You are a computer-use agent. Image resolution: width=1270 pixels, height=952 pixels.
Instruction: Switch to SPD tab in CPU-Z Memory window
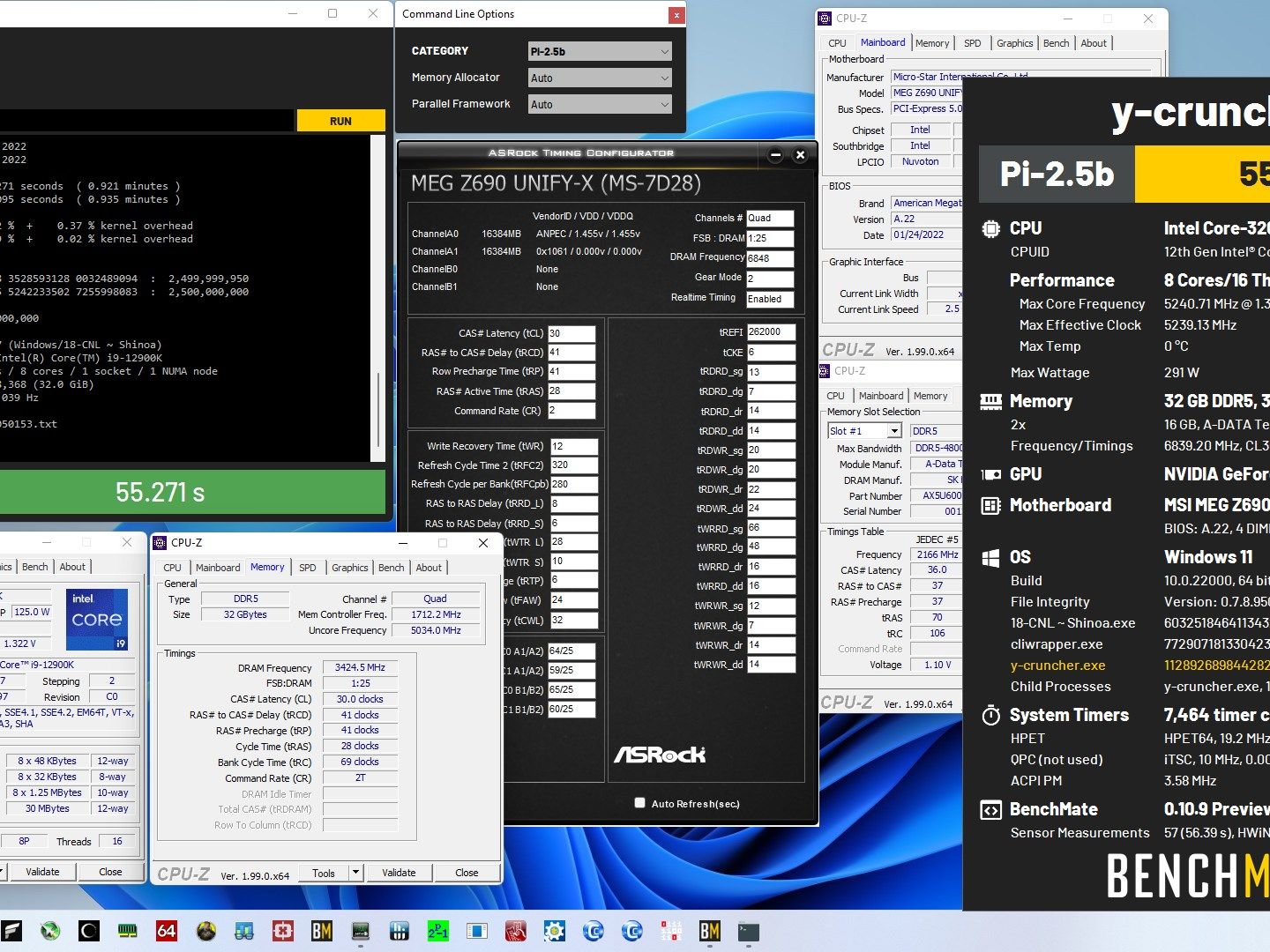point(307,568)
